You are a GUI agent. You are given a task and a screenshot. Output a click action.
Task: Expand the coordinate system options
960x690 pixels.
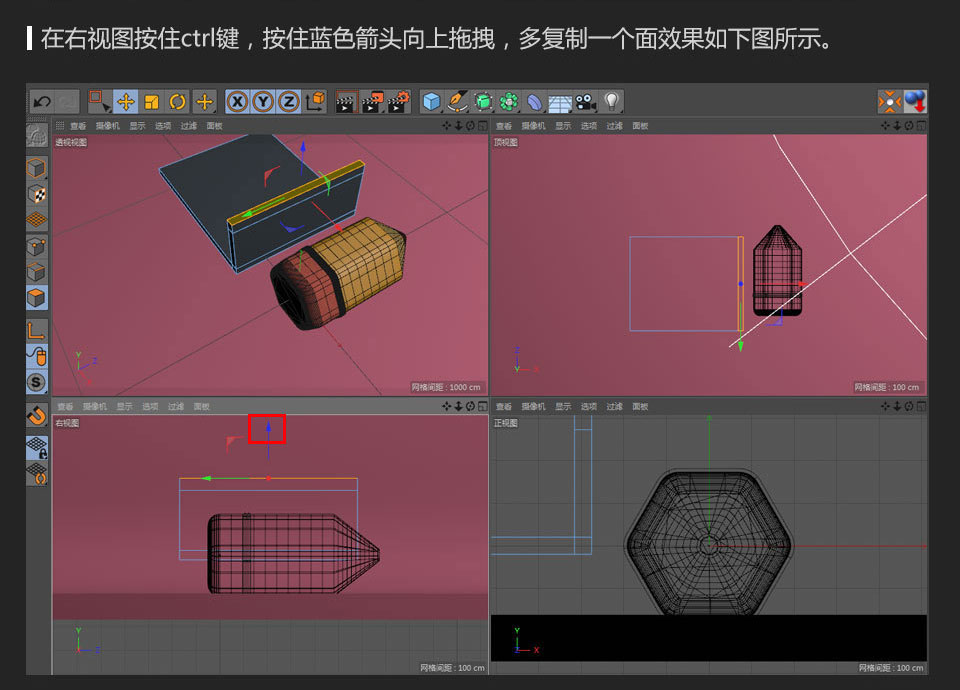314,101
